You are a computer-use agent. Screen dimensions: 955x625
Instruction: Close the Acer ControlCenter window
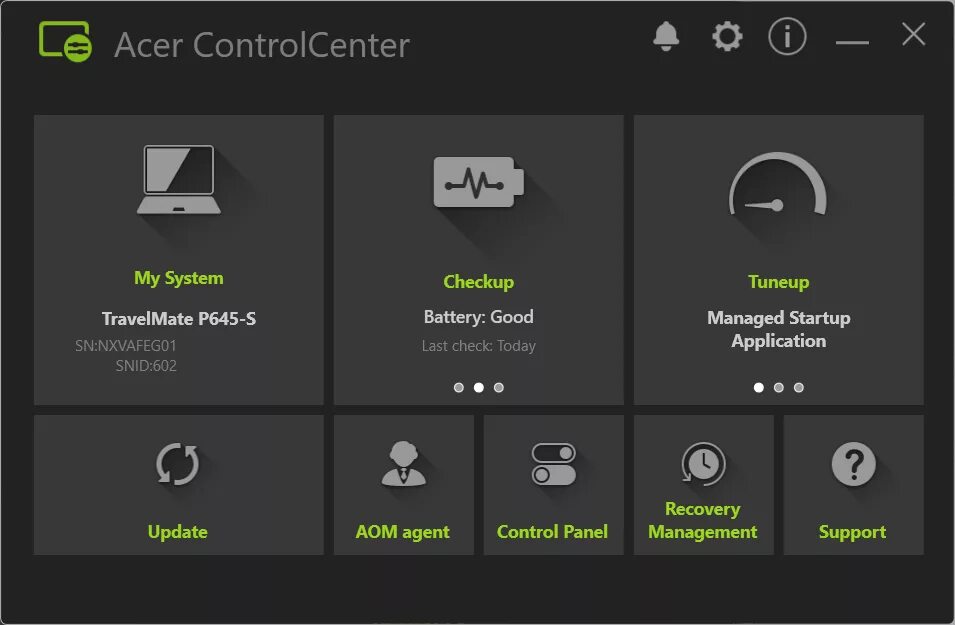914,34
